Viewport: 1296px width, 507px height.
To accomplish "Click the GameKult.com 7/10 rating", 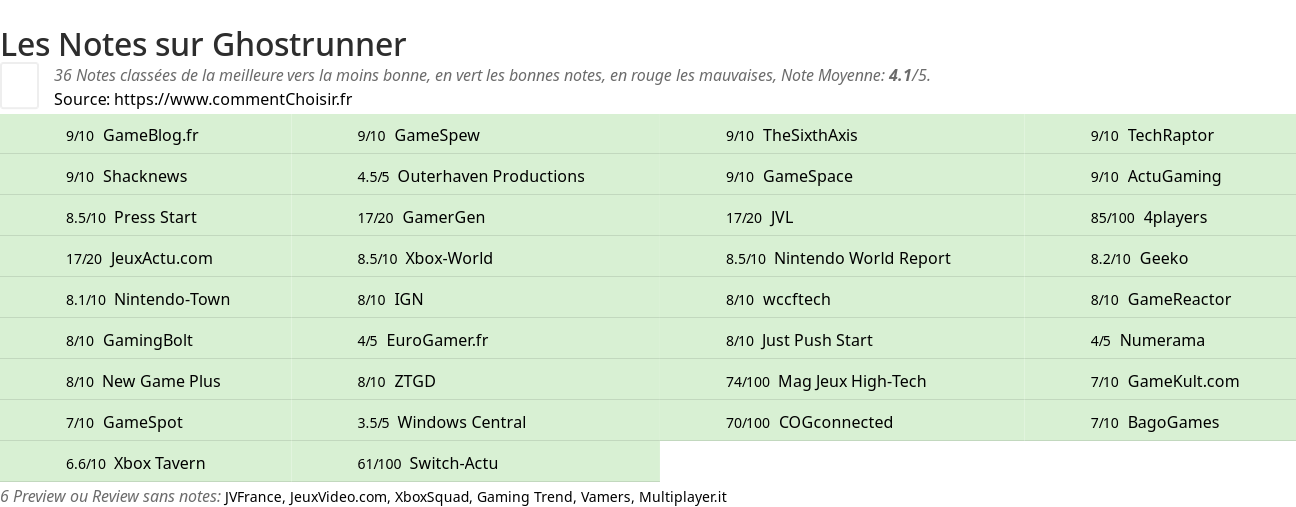I will click(x=1165, y=381).
